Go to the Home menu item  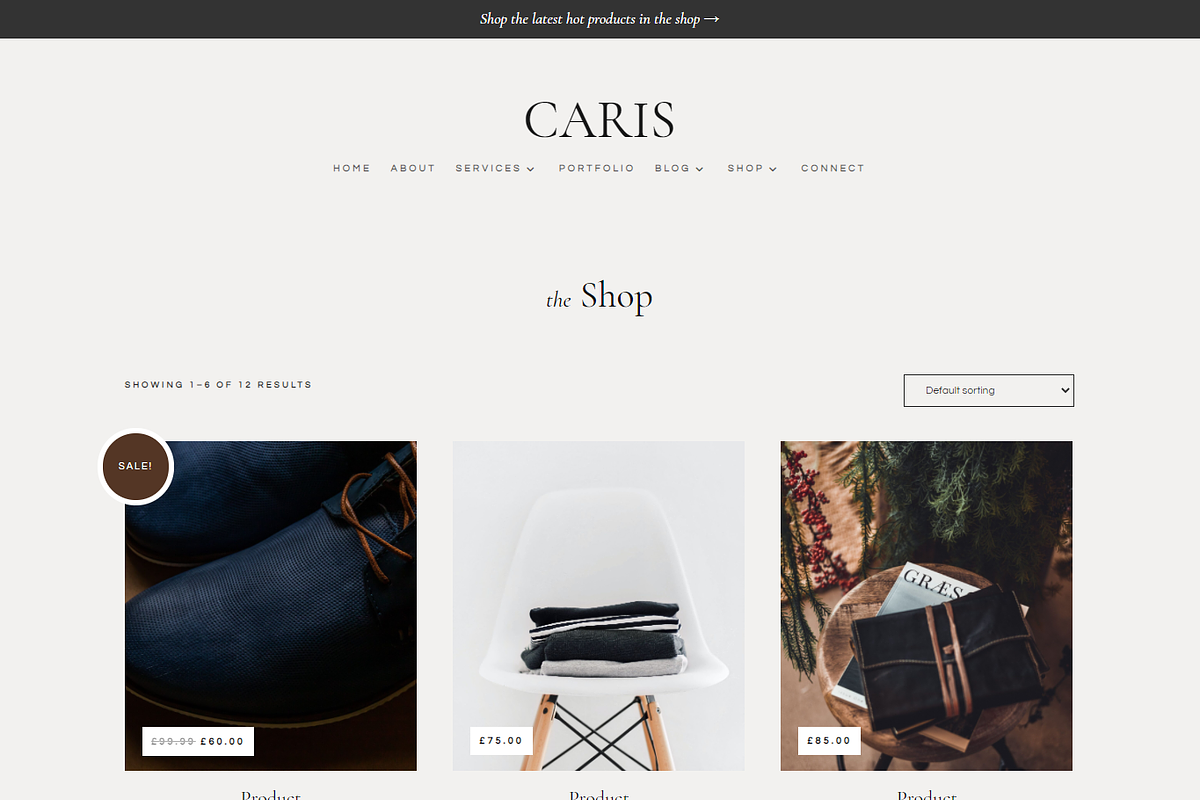[352, 168]
